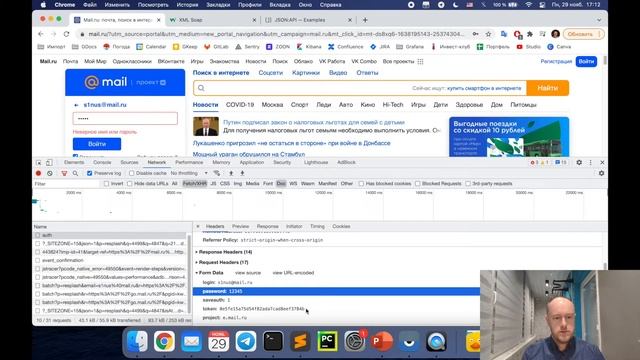
Task: Open network conditions wifi icon
Action: (217, 173)
